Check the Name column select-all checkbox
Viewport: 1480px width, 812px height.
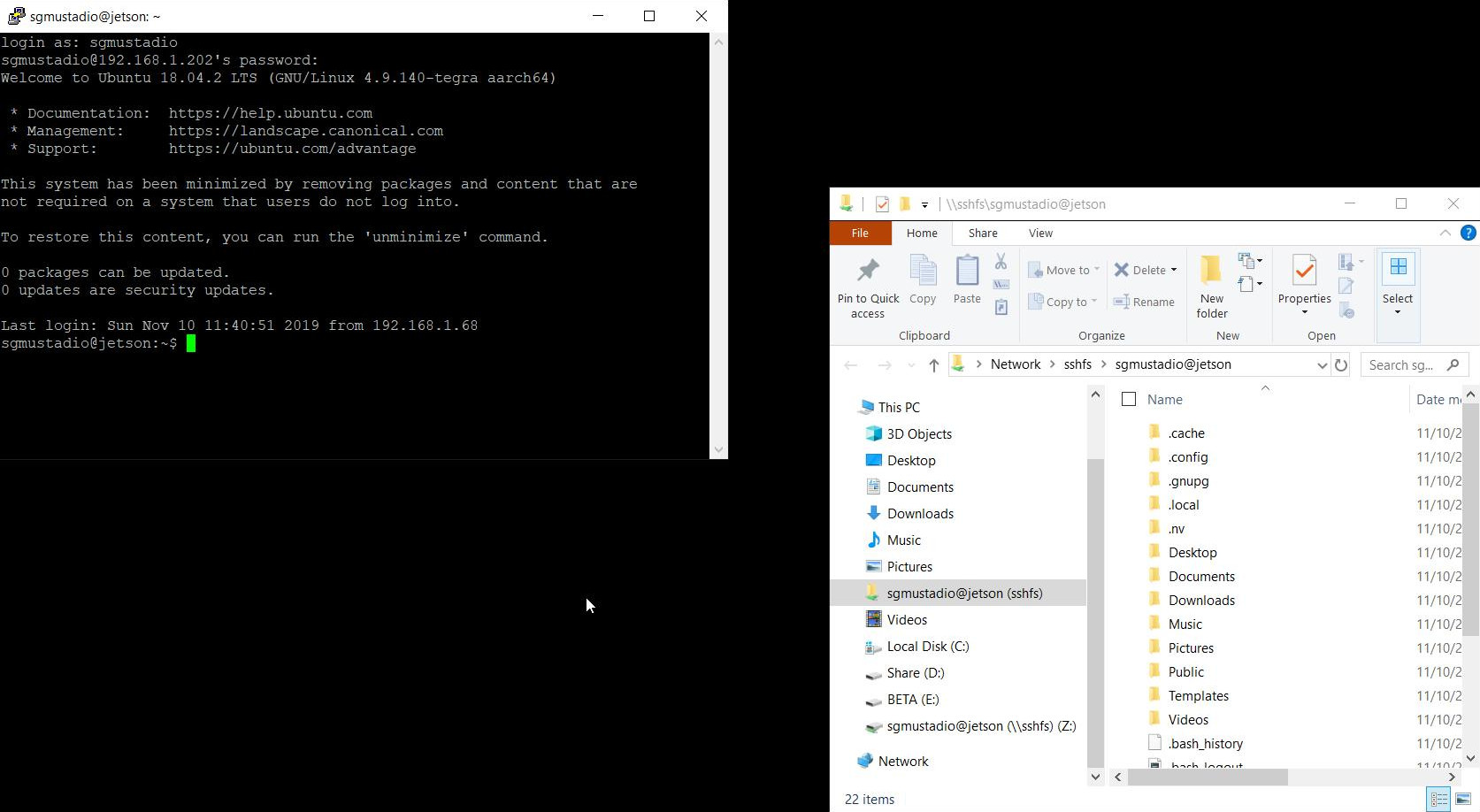pos(1129,399)
